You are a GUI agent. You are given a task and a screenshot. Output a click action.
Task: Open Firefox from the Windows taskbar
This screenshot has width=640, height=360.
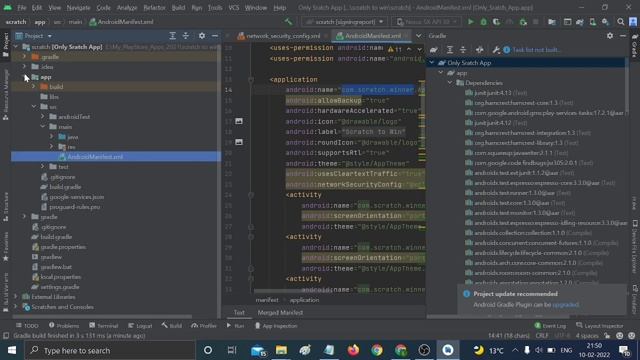pos(353,350)
